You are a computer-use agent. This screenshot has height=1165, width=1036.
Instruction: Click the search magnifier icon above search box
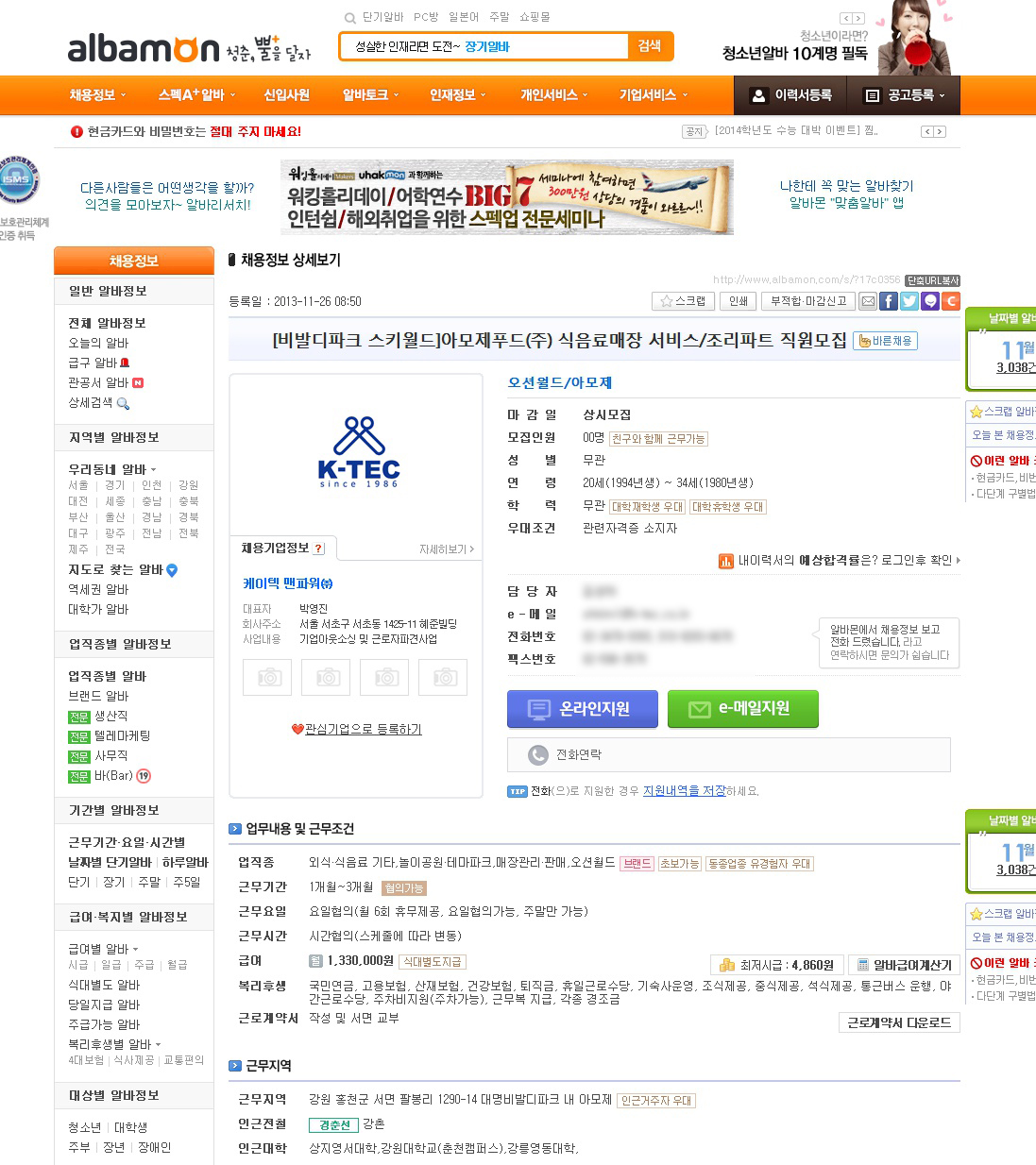click(x=350, y=18)
